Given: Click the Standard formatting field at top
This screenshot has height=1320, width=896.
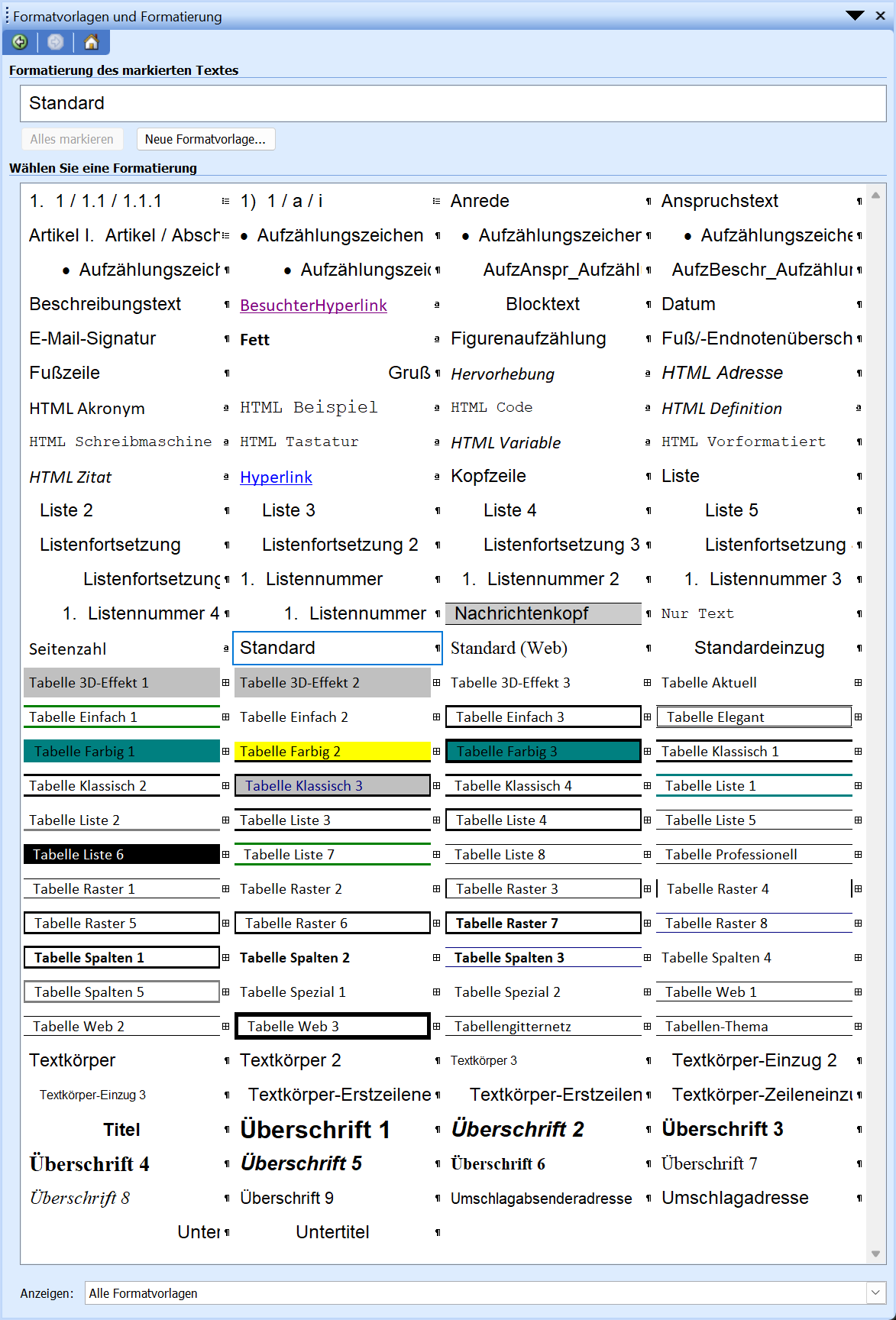Looking at the screenshot, I should coord(453,103).
